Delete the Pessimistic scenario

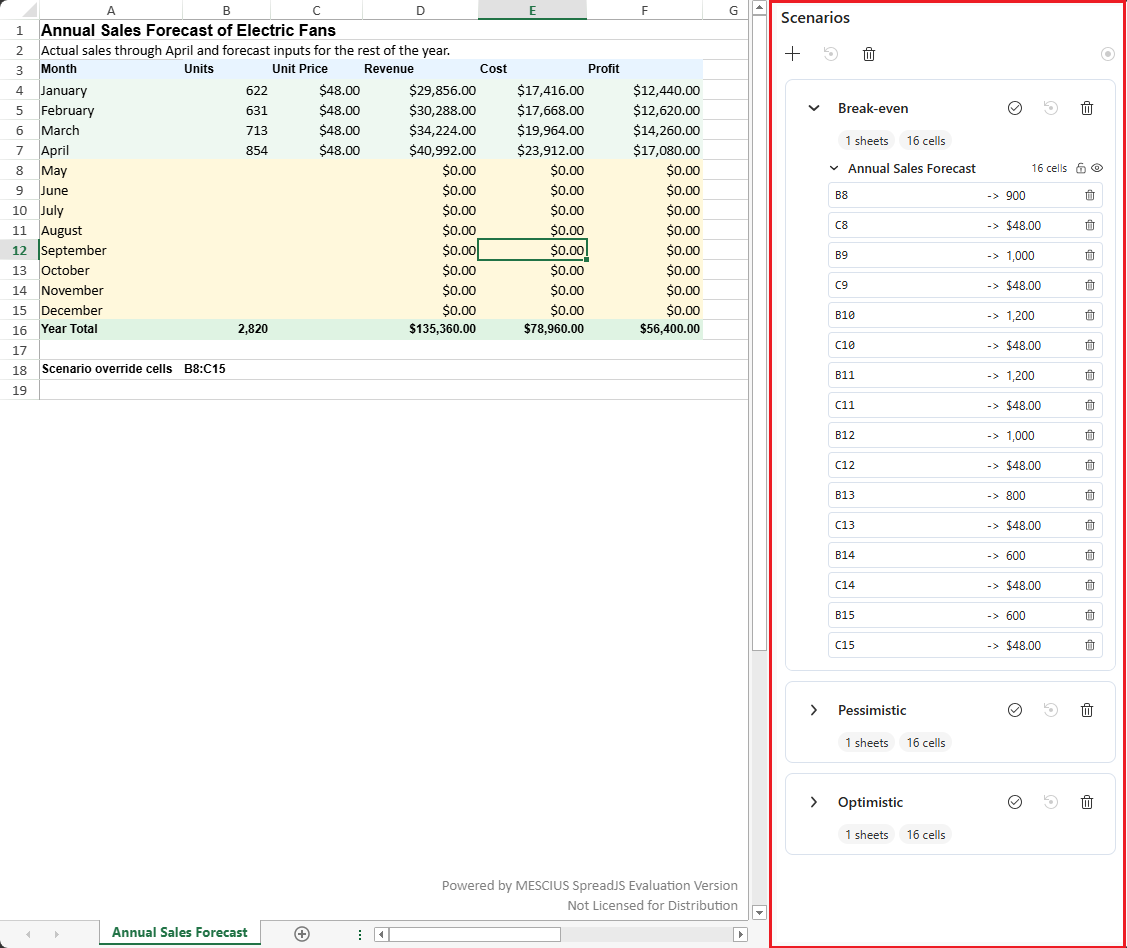pos(1087,710)
